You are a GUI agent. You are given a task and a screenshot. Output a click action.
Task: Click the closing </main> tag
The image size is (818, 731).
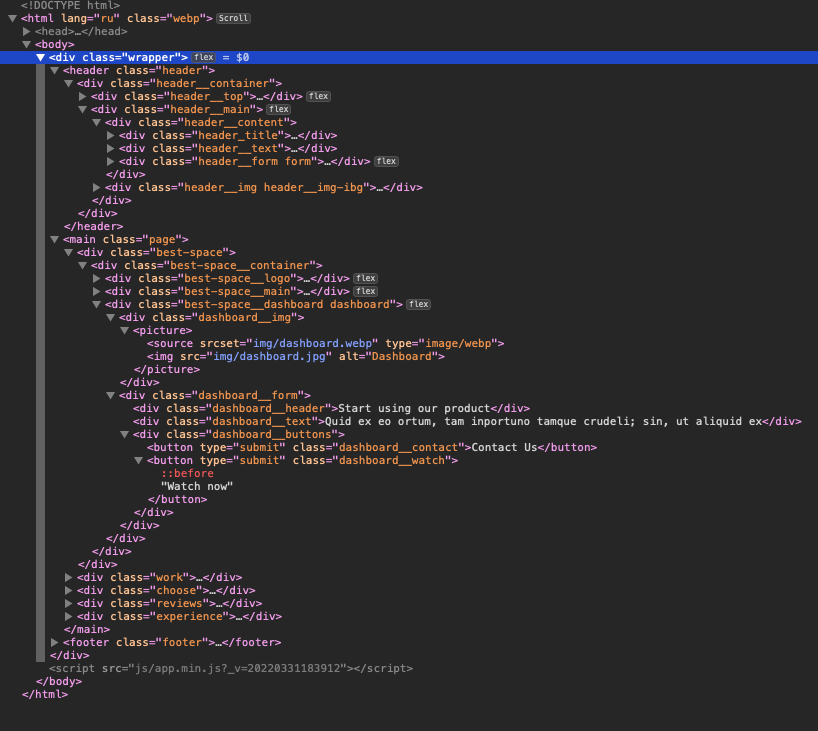pos(87,630)
